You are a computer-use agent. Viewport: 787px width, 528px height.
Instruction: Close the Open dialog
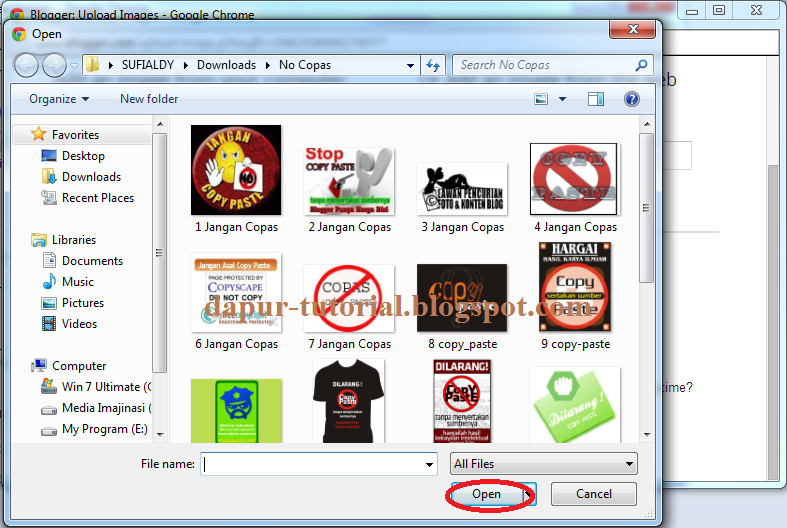pos(633,29)
